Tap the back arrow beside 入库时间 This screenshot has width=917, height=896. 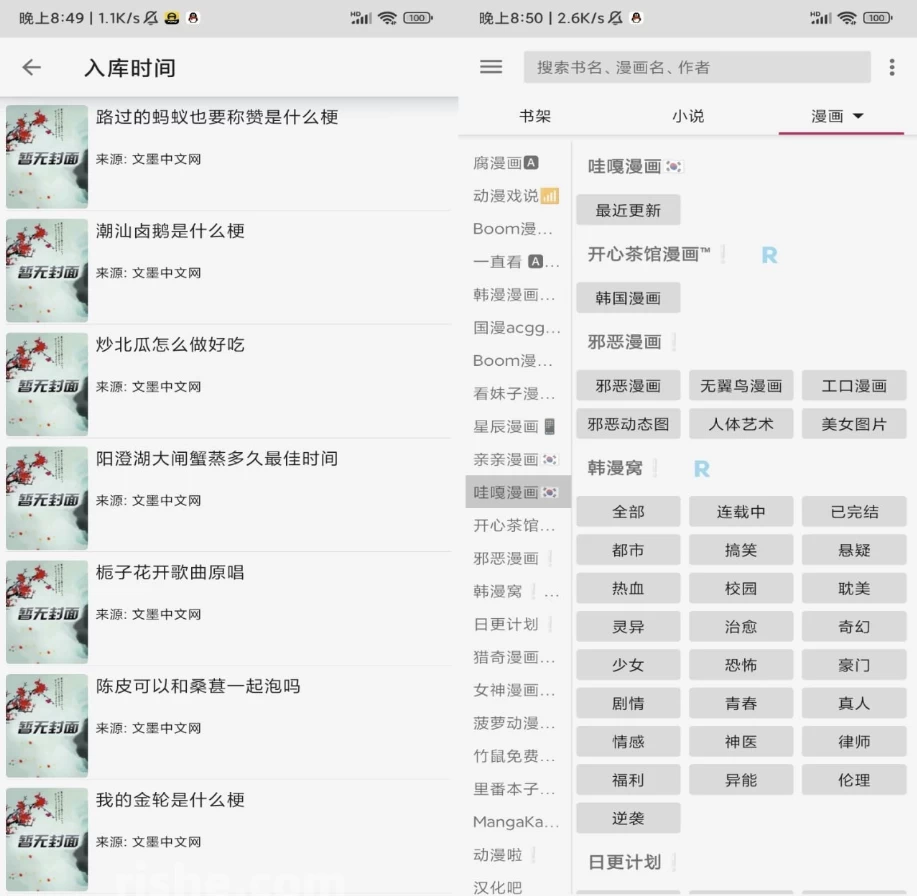click(x=32, y=67)
